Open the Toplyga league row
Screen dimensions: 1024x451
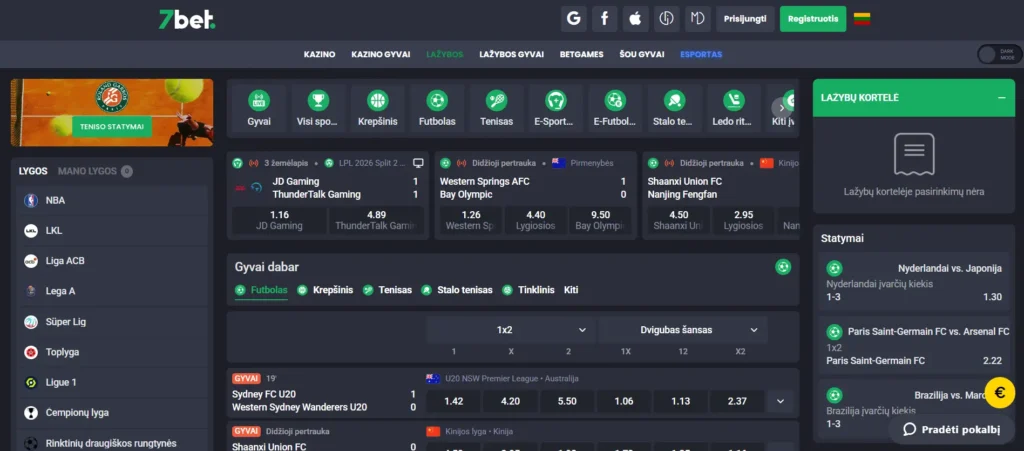click(112, 352)
